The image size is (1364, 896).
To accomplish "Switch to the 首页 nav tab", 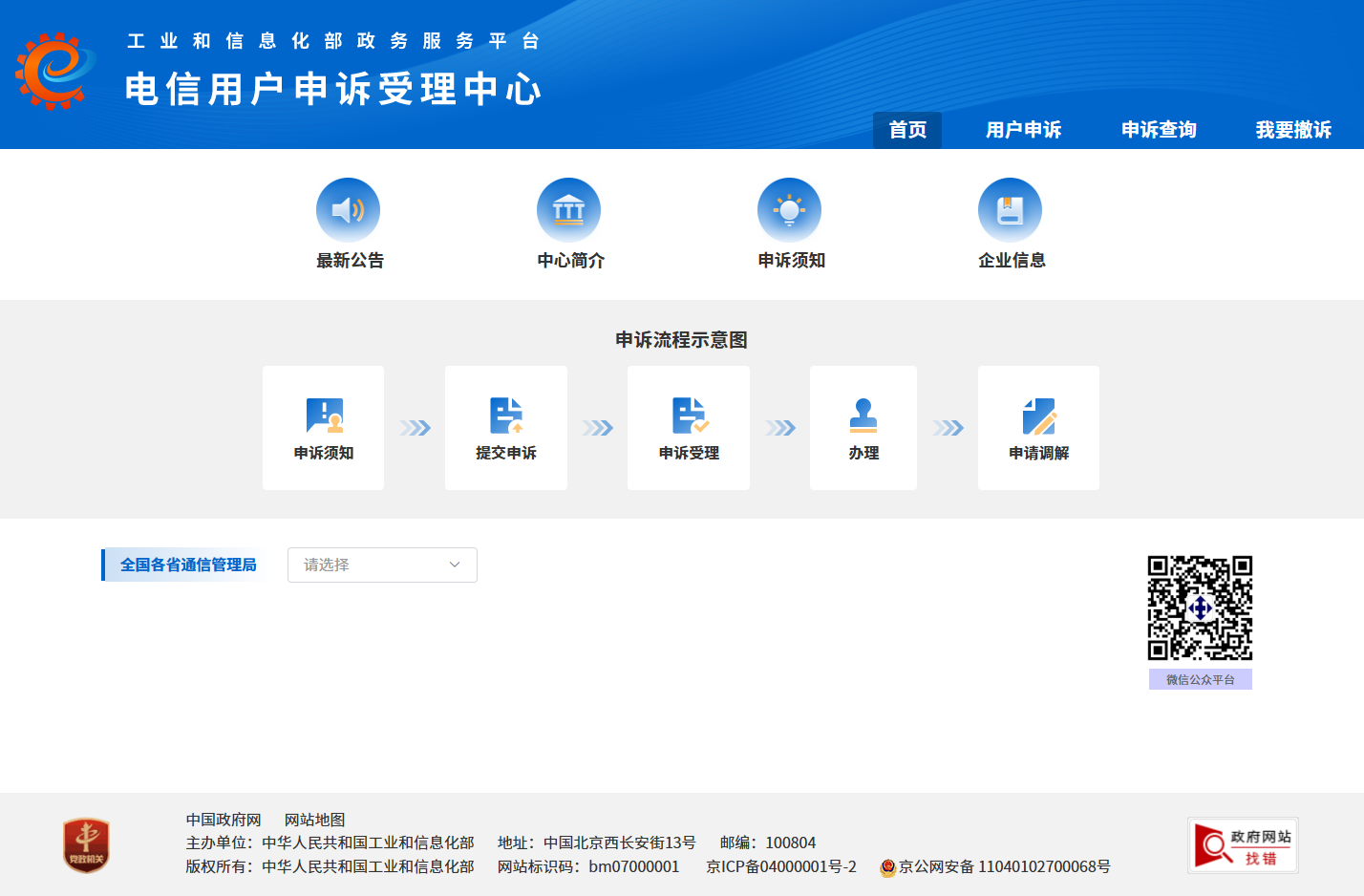I will [x=907, y=130].
